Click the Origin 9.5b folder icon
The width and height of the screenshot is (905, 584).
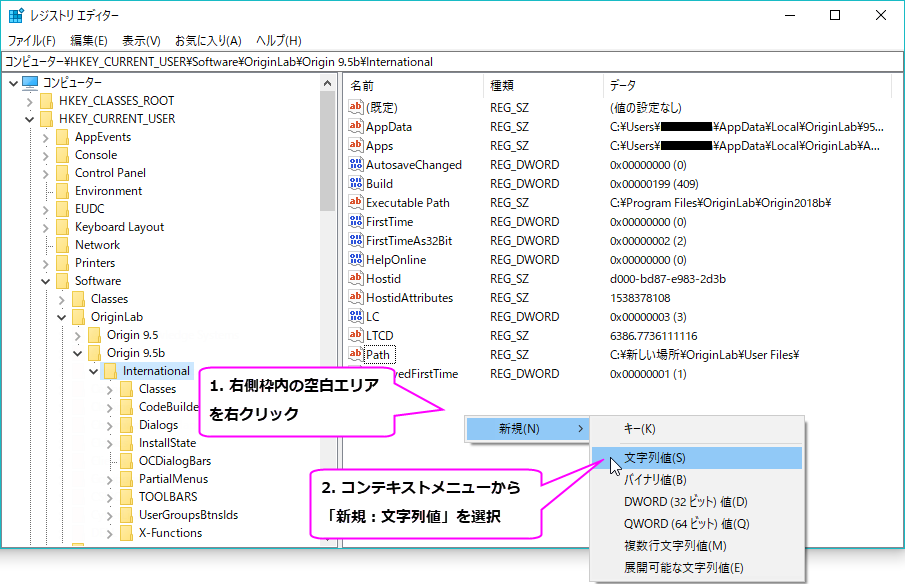[x=95, y=353]
